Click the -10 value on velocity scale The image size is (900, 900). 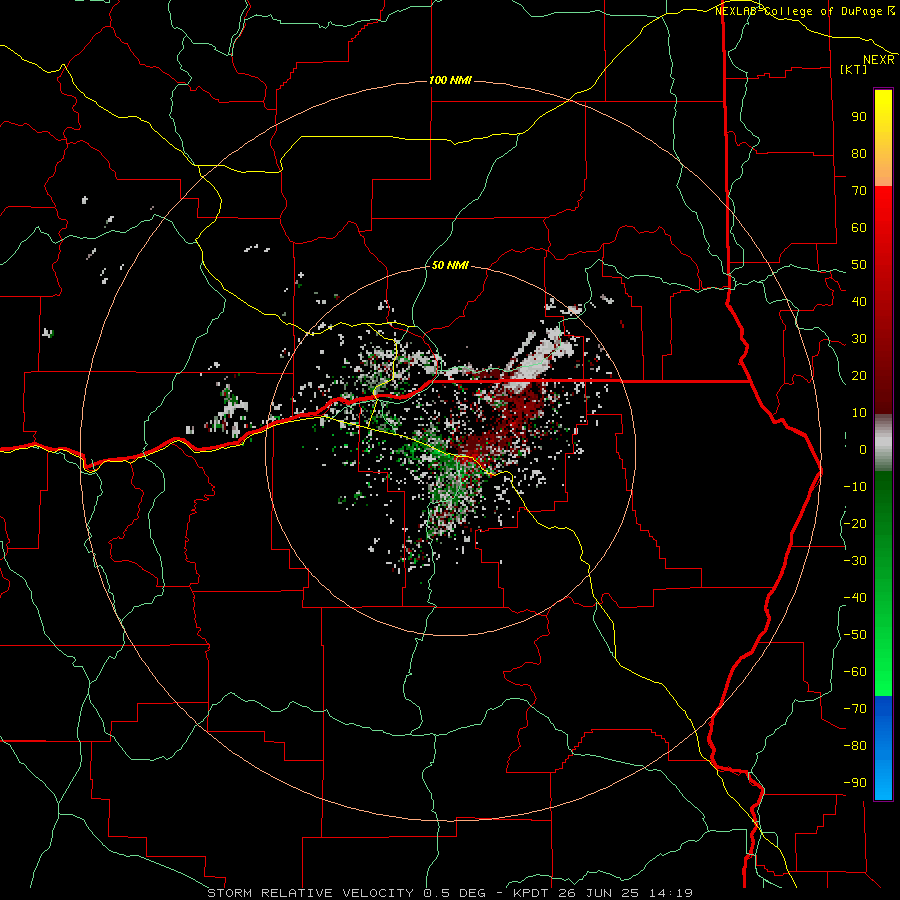pos(855,487)
